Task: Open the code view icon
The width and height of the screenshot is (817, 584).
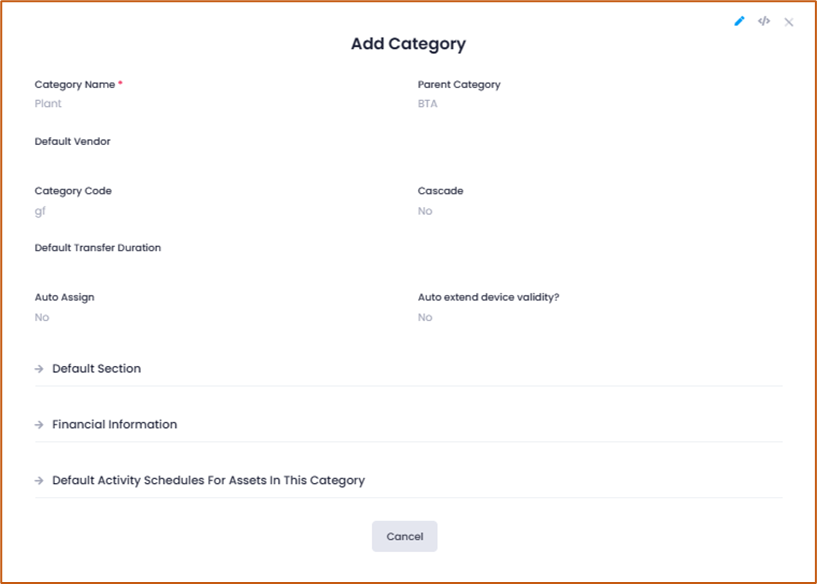Action: [x=764, y=21]
